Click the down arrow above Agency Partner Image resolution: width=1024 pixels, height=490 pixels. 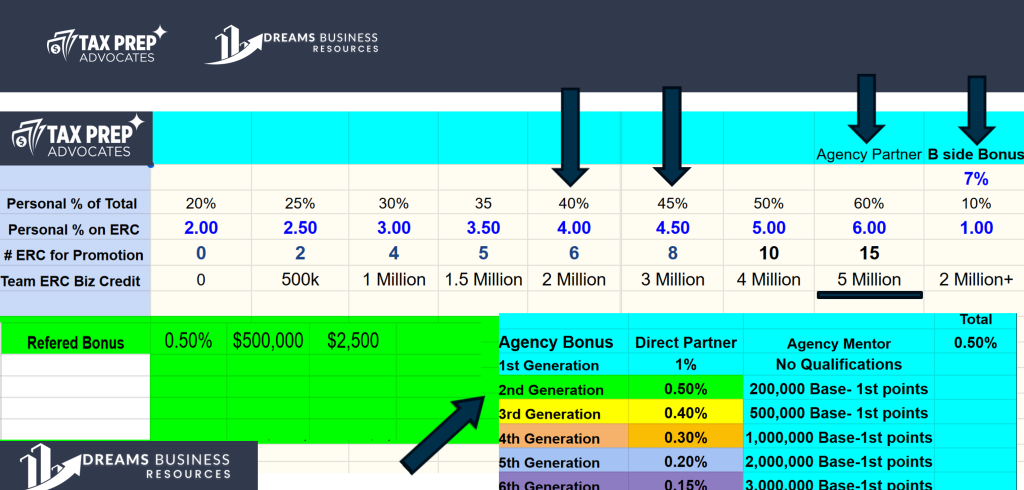click(866, 108)
